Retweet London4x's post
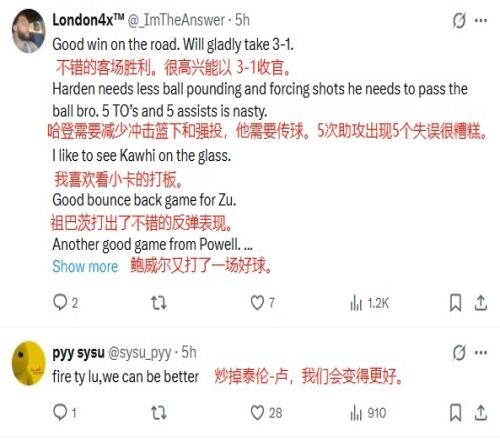 tap(159, 303)
